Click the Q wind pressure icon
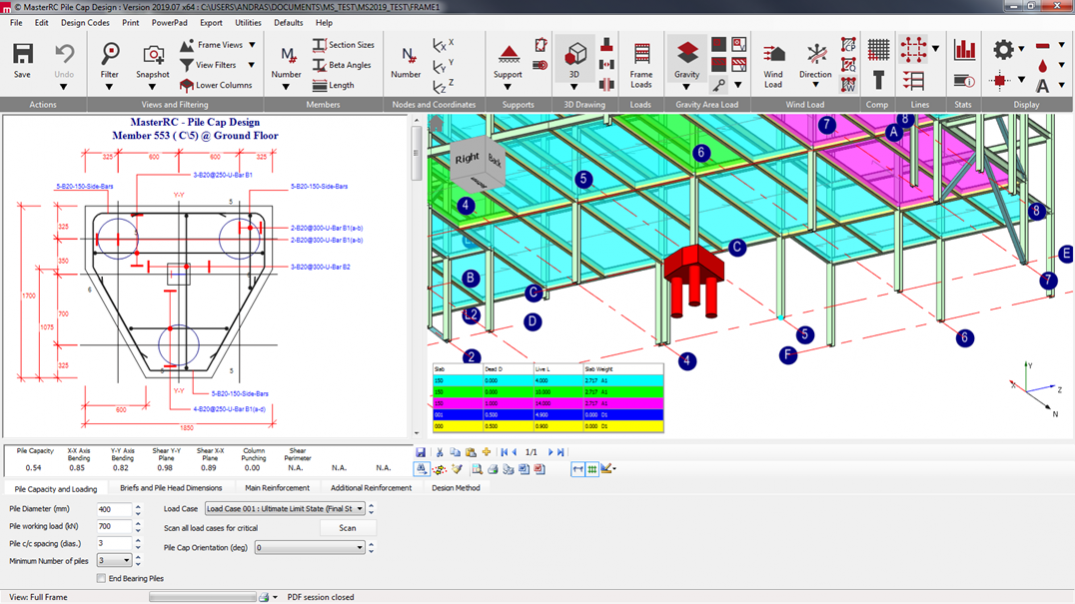This screenshot has height=604, width=1075. [849, 66]
